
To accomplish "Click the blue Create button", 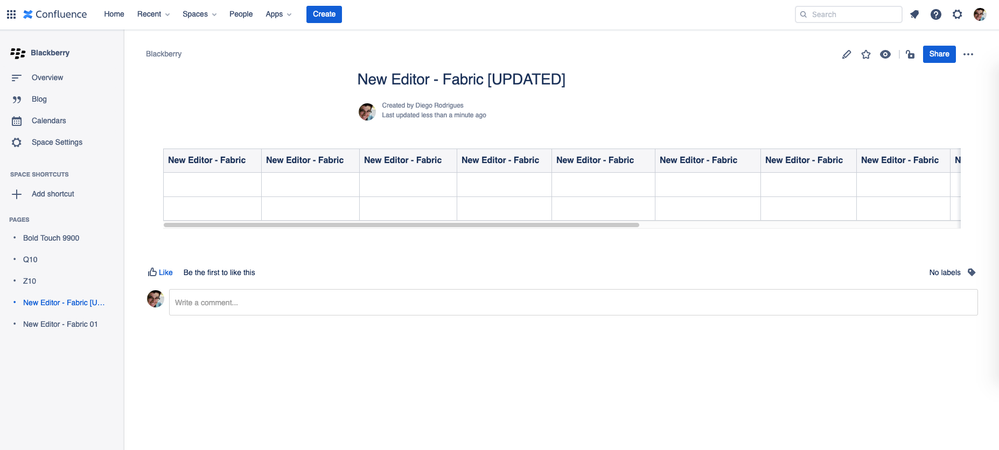I will tap(324, 14).
